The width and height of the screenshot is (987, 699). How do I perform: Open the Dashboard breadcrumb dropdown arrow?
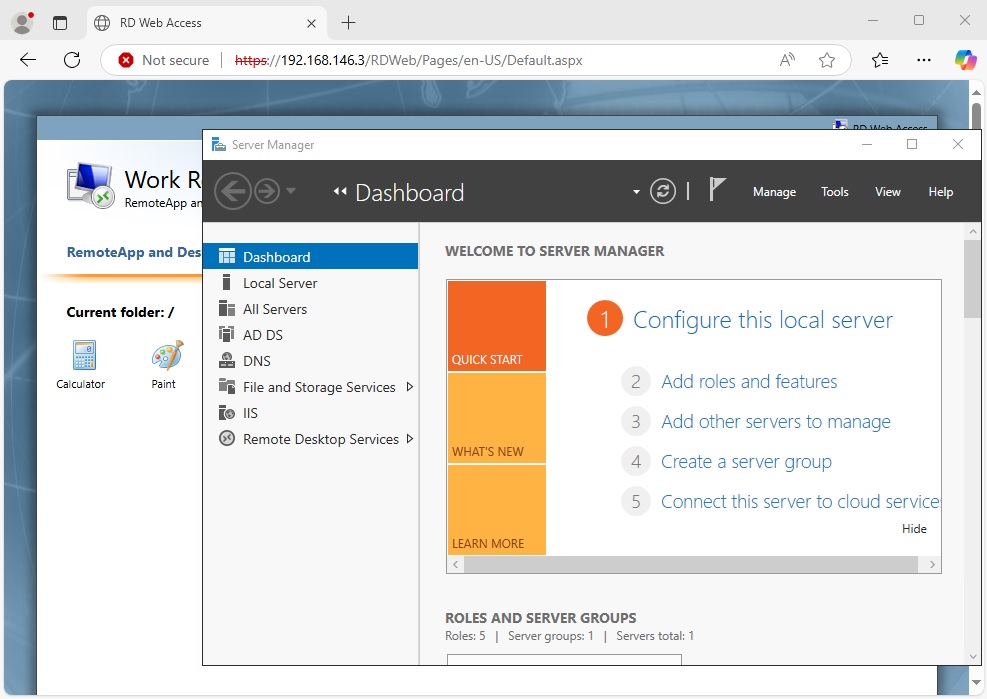tap(635, 191)
